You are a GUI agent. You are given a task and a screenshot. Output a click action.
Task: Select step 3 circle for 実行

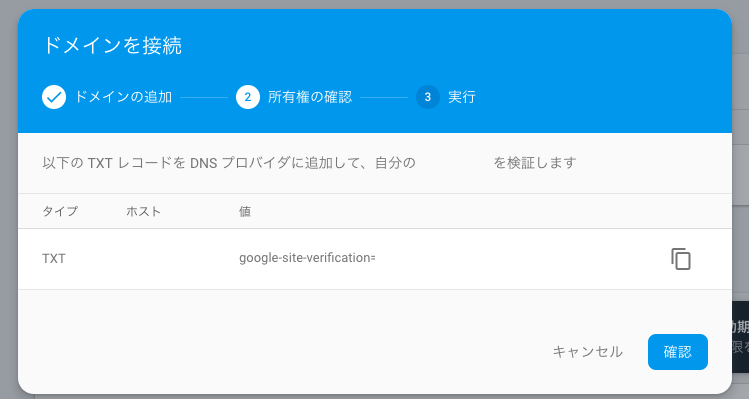tap(428, 97)
